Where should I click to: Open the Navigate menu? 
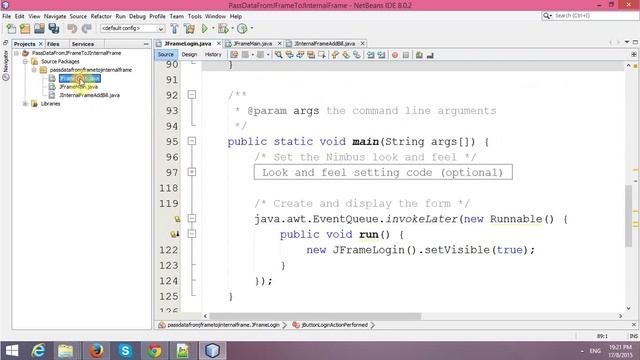point(55,16)
